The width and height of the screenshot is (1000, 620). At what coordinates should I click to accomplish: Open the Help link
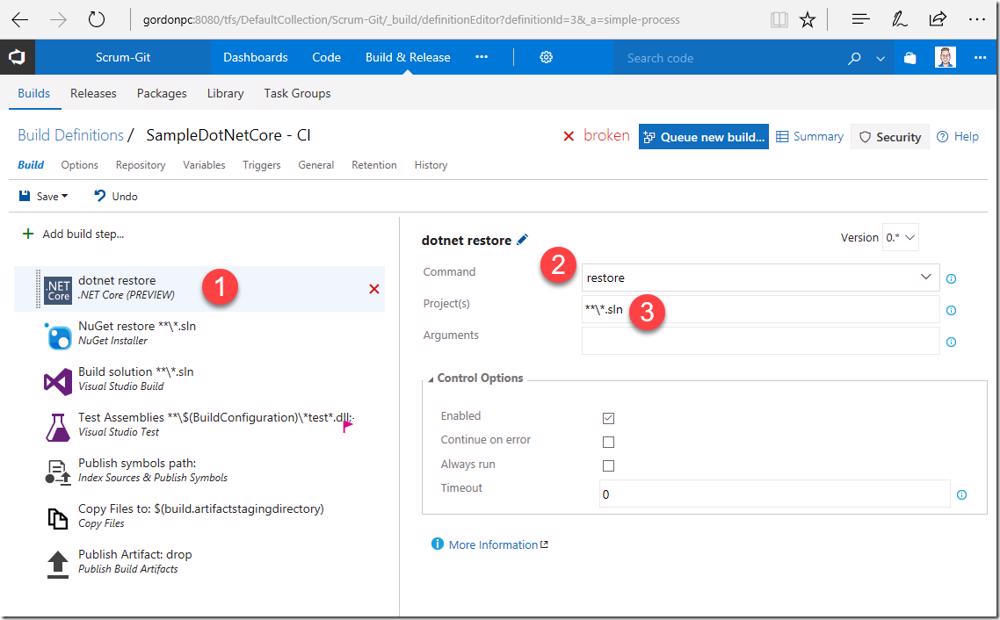coord(958,137)
